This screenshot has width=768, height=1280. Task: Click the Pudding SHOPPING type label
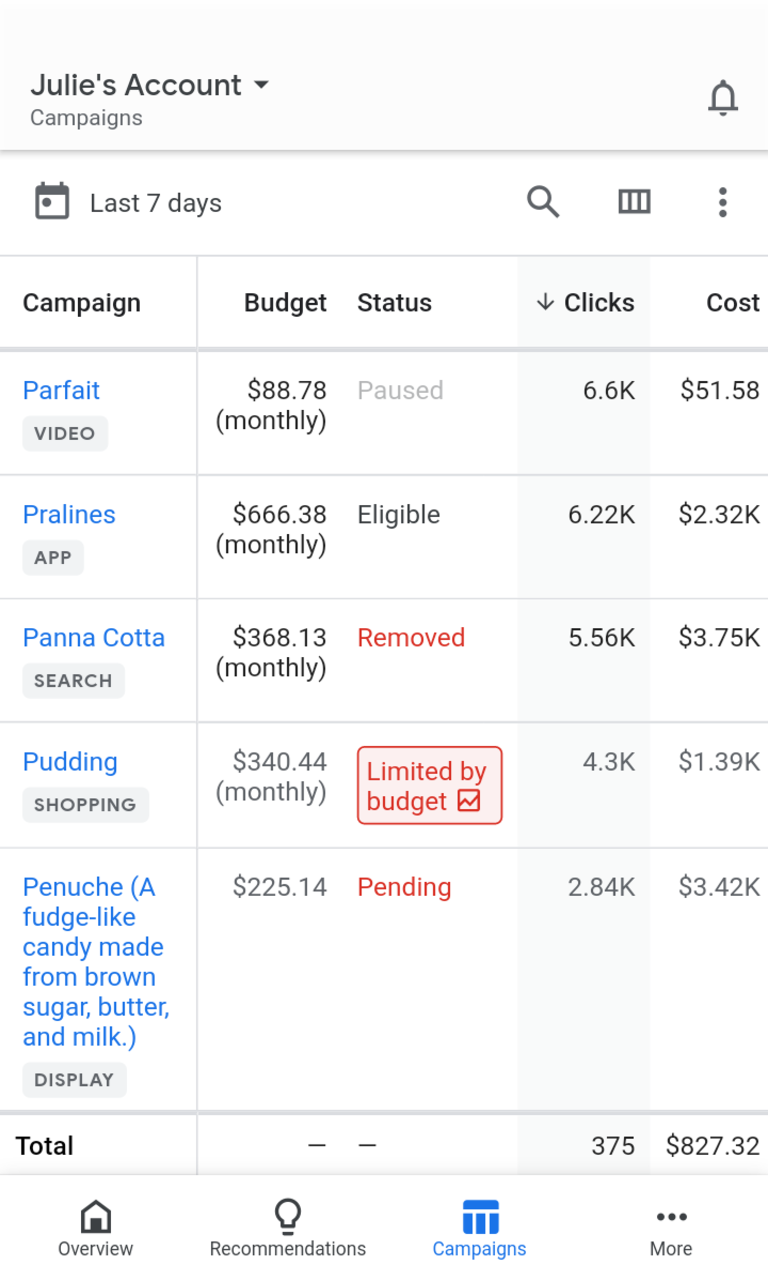pos(85,804)
